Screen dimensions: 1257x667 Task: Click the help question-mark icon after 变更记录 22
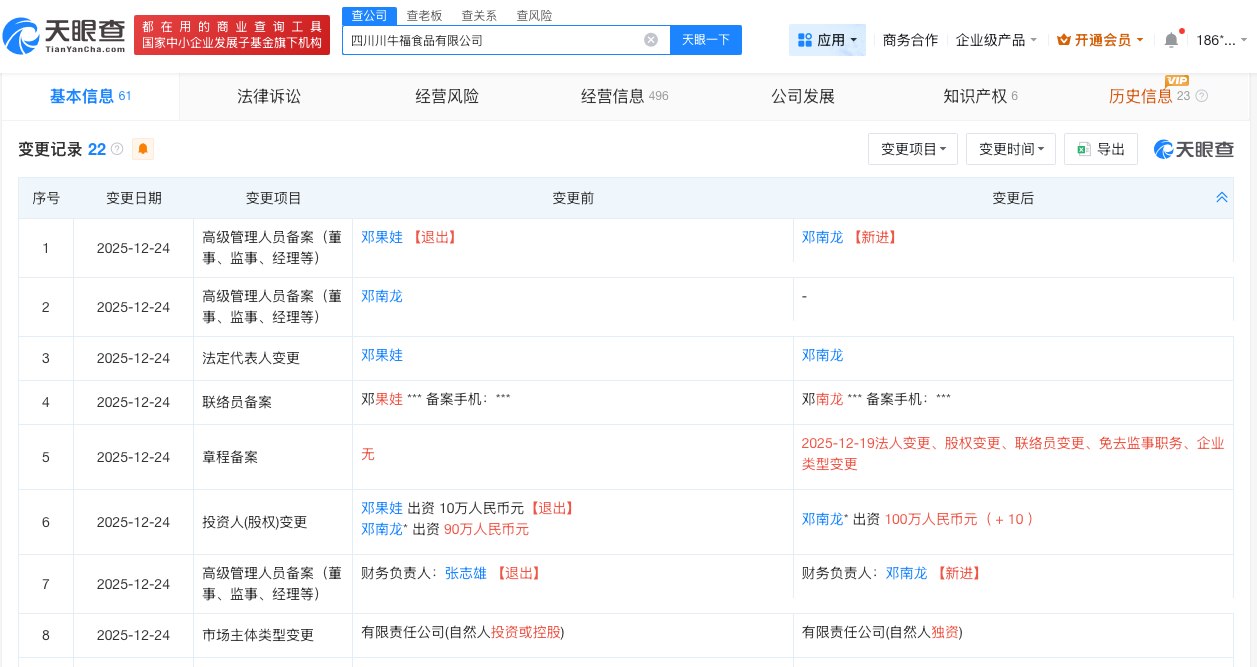click(117, 149)
